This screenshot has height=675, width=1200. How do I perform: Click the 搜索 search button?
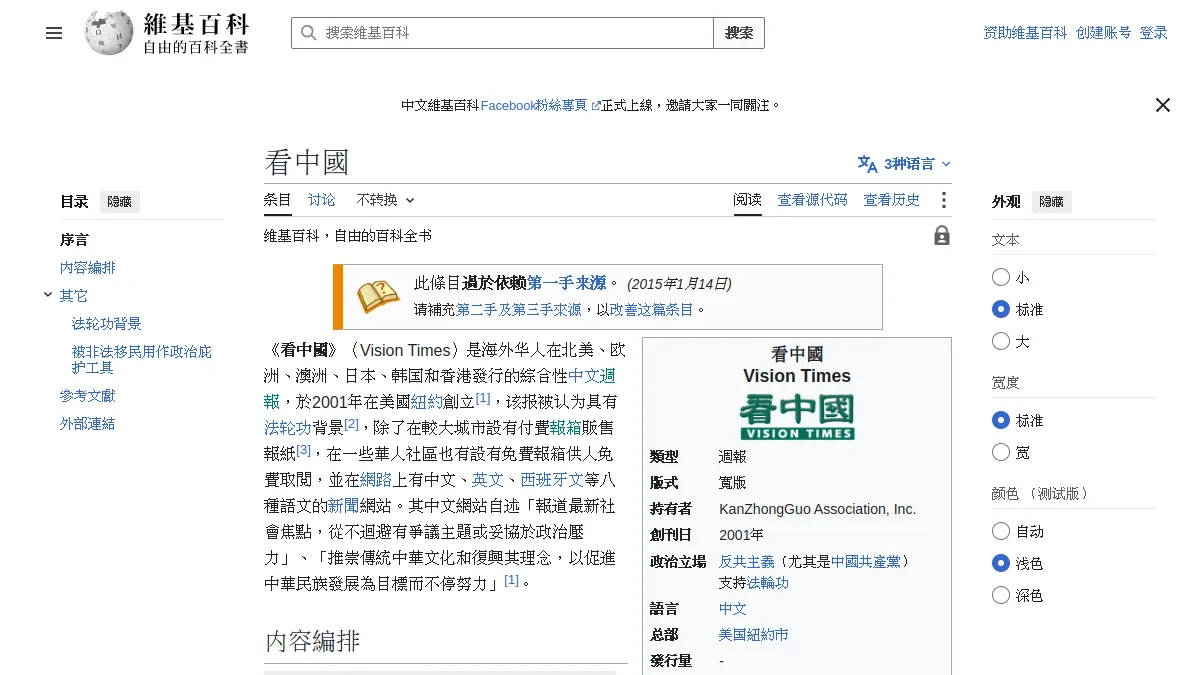pos(739,33)
